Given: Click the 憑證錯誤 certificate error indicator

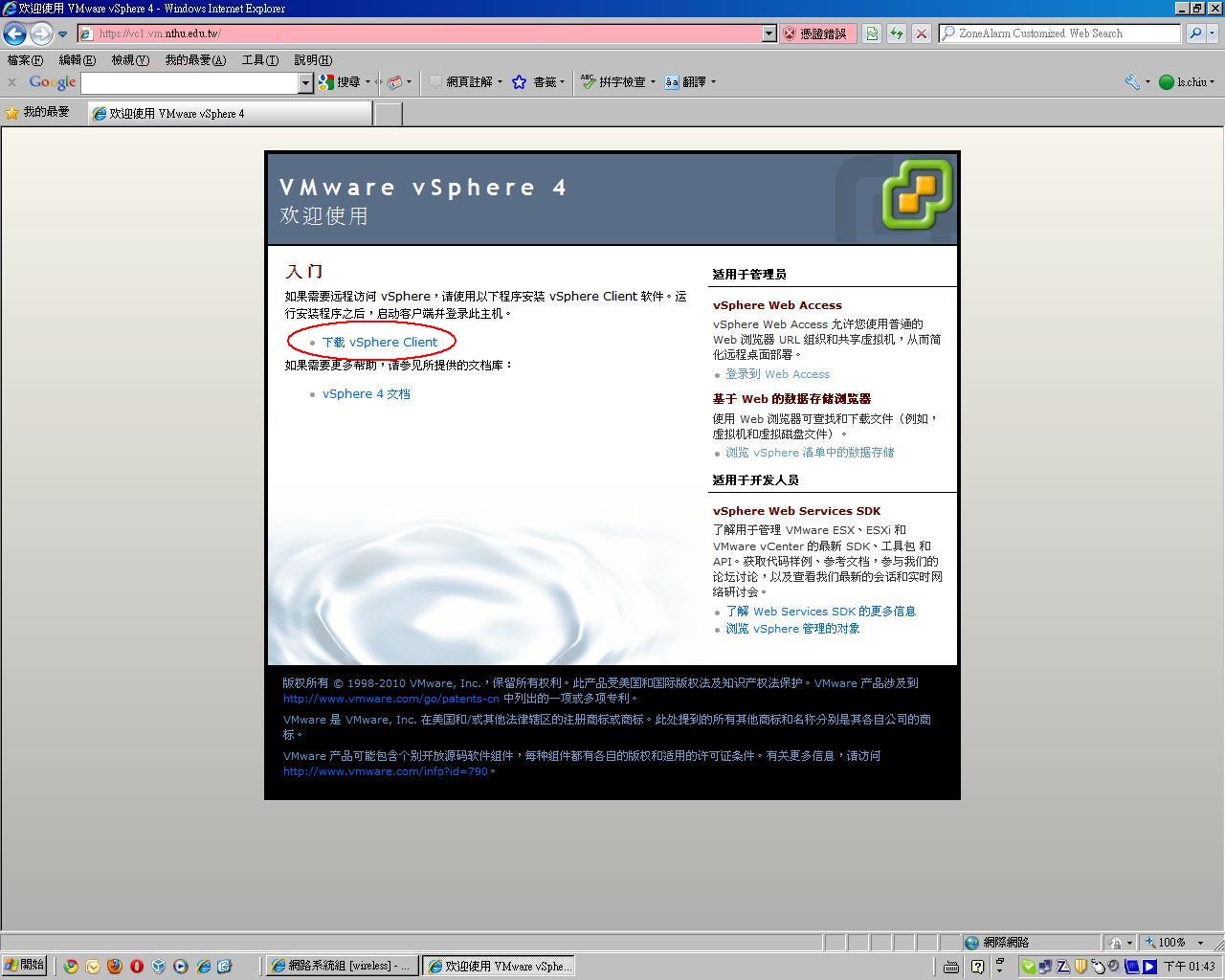Looking at the screenshot, I should click(x=815, y=33).
